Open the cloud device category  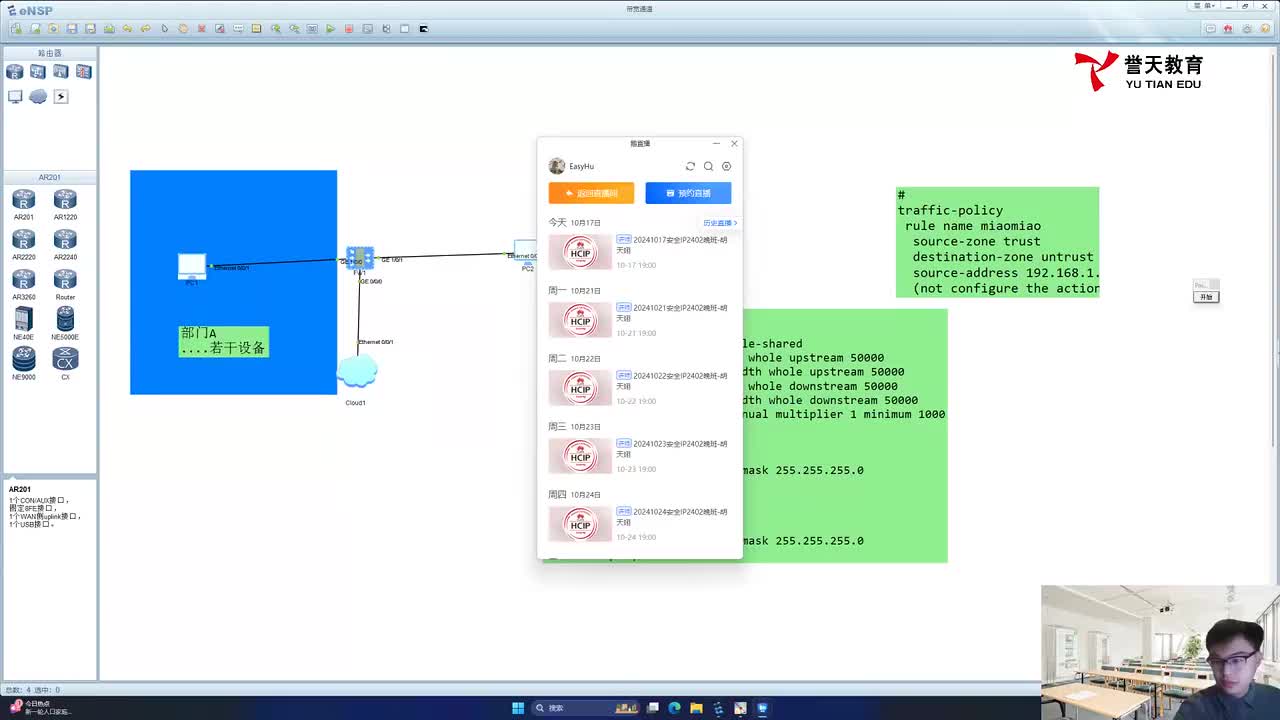tap(37, 97)
